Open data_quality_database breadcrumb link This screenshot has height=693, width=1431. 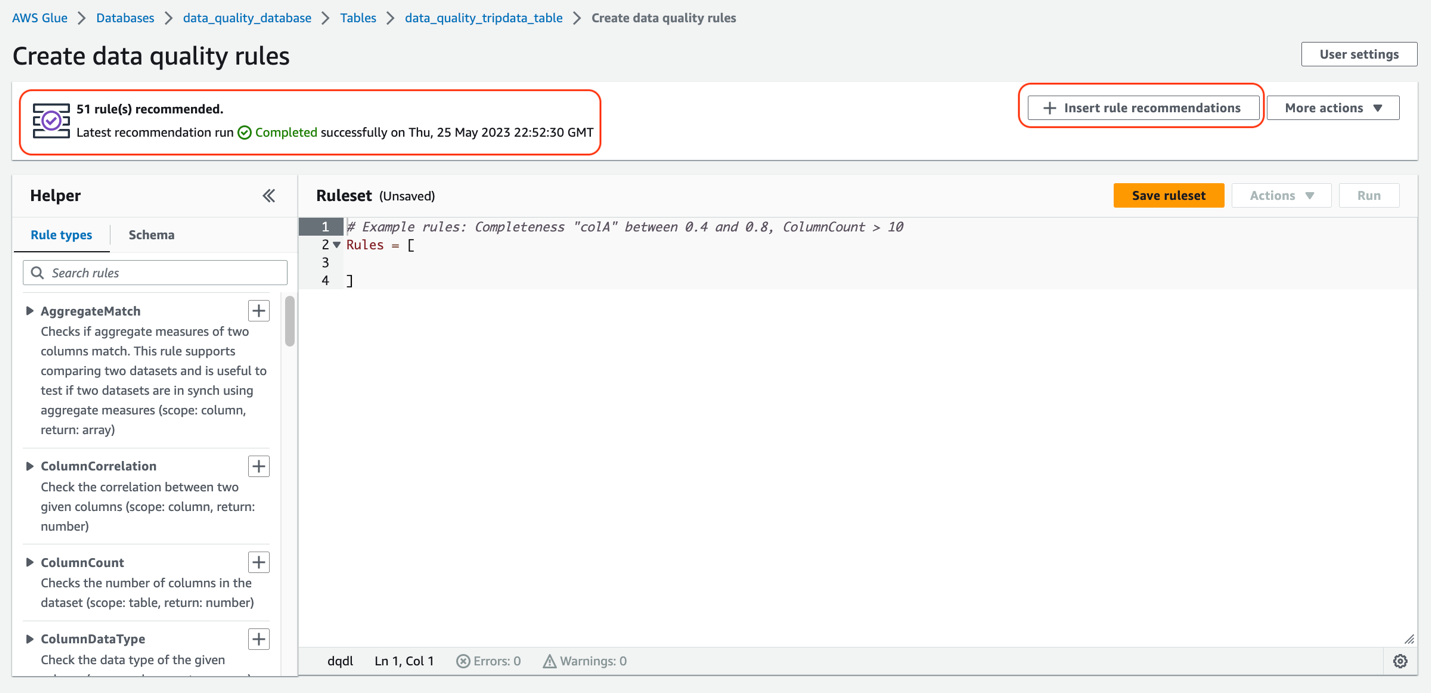tap(247, 18)
